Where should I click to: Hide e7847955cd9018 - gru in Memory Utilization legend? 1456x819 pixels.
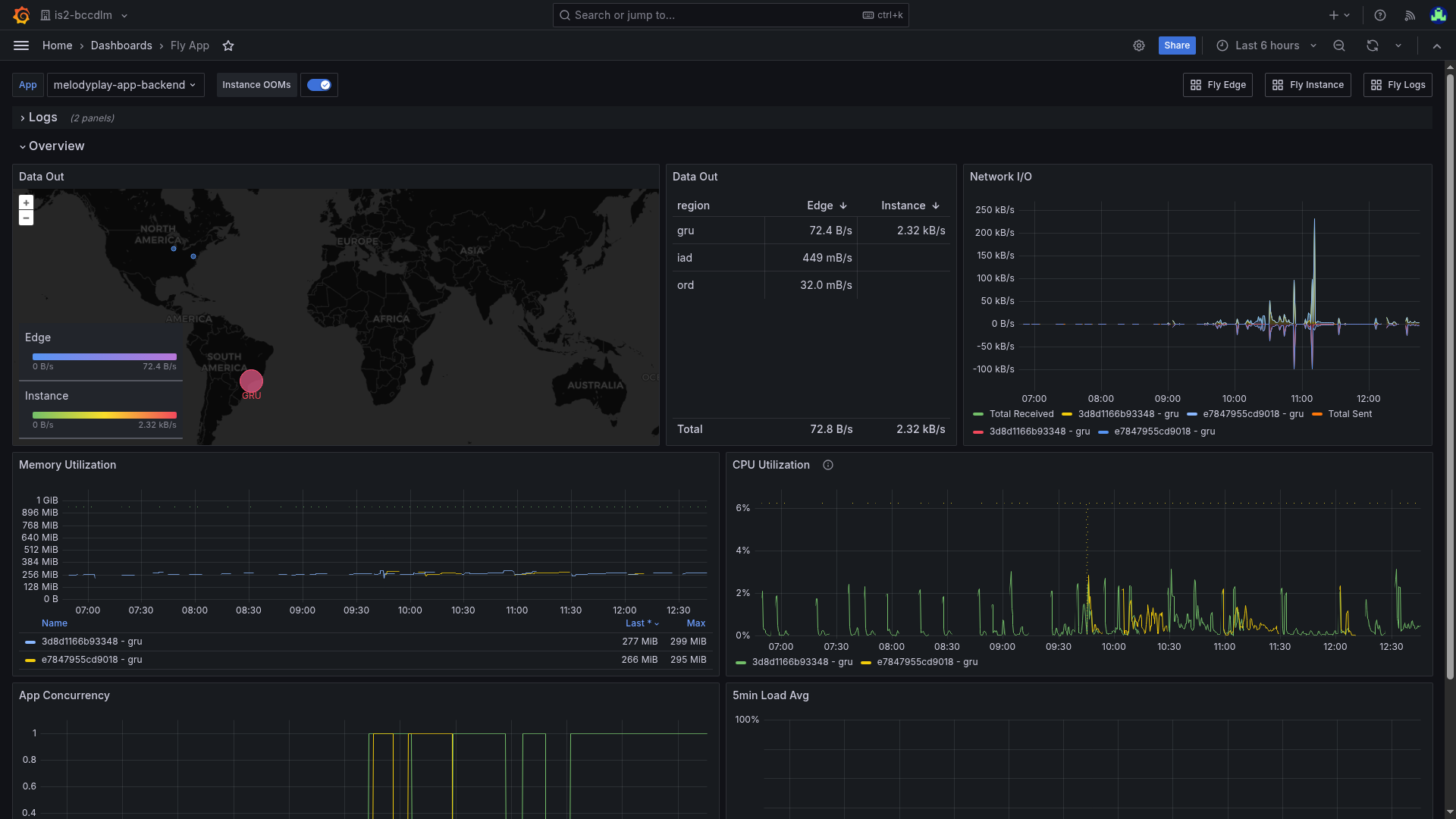[91, 659]
